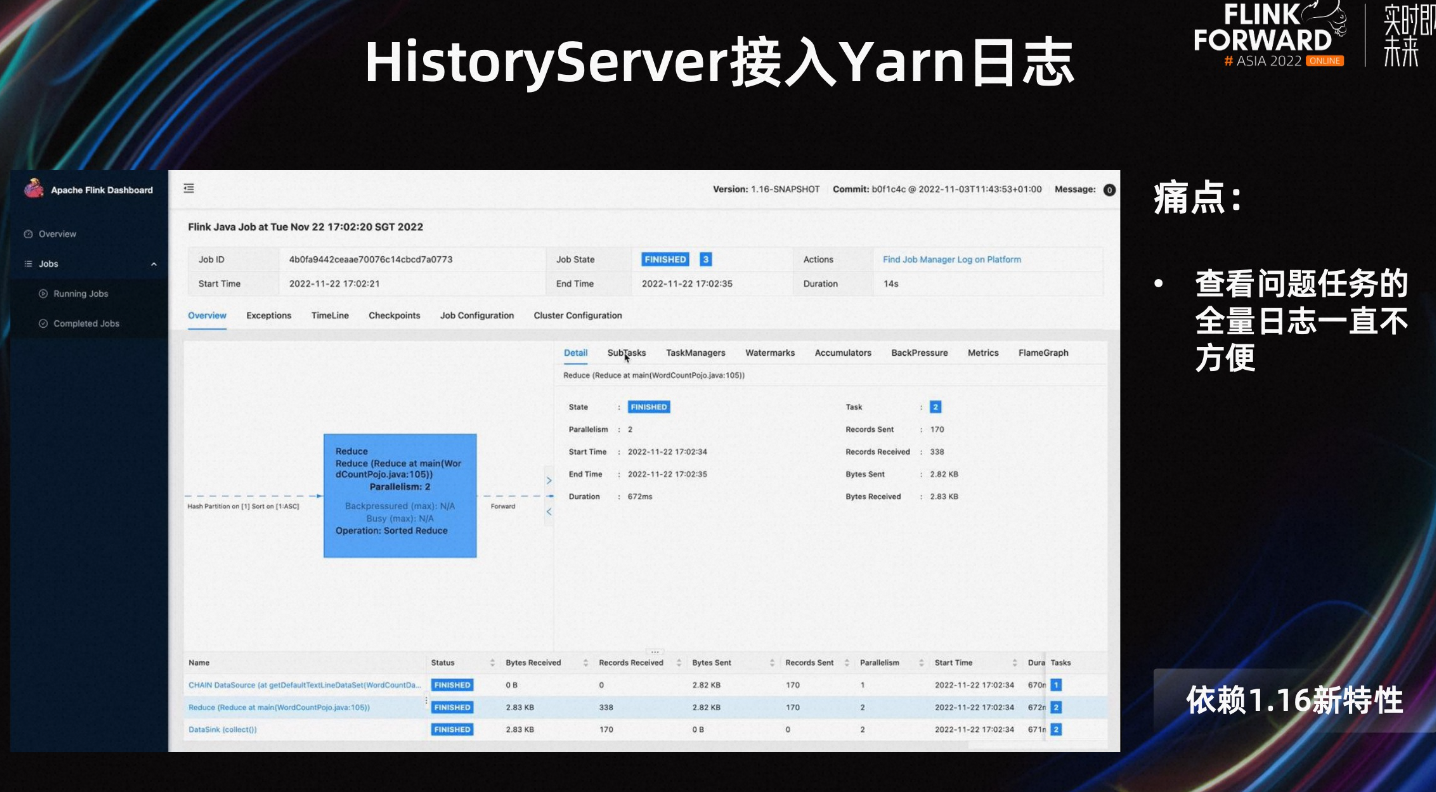
Task: Click the Message count badge showing 0
Action: 1109,190
